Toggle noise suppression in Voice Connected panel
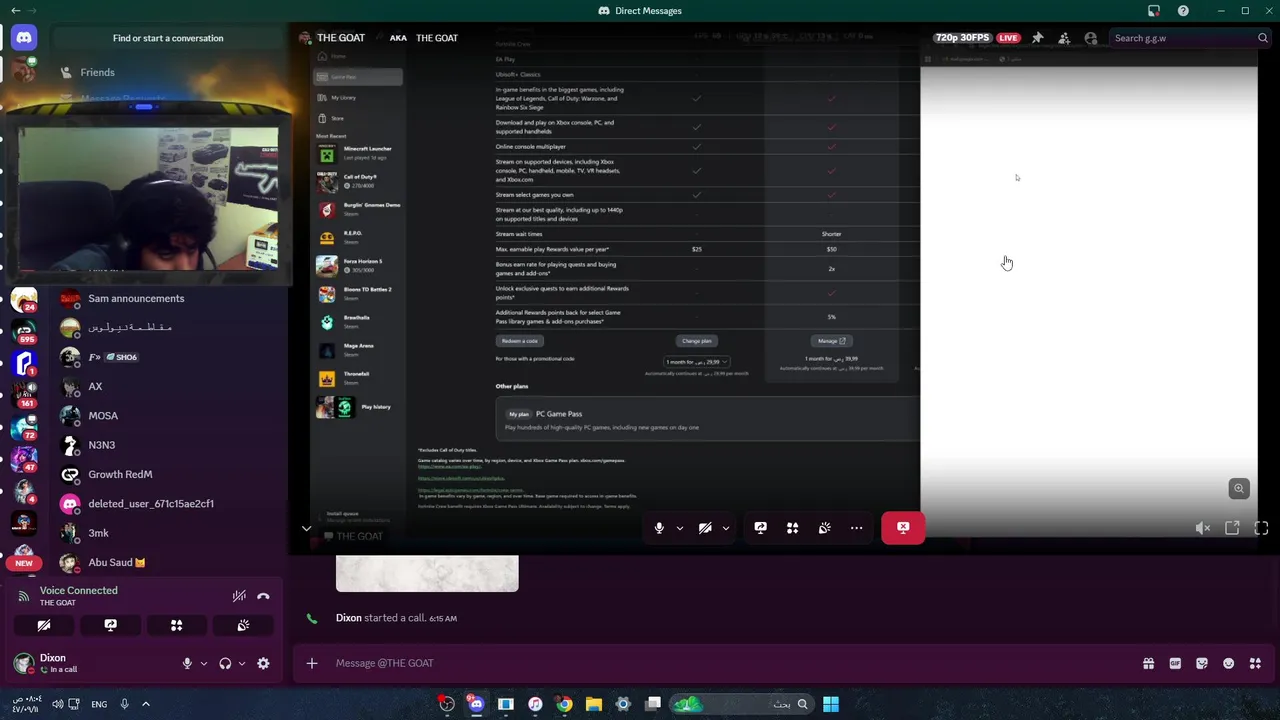This screenshot has height=720, width=1280. (239, 596)
